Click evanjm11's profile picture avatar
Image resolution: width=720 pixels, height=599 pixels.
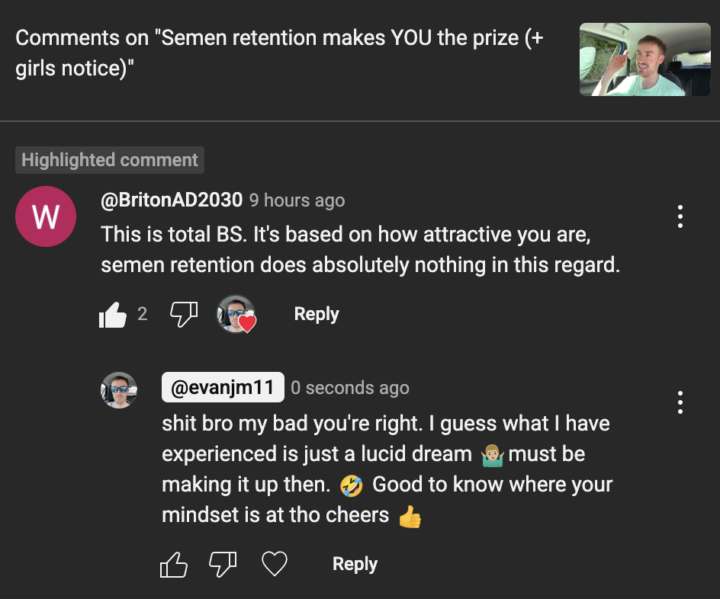point(119,390)
